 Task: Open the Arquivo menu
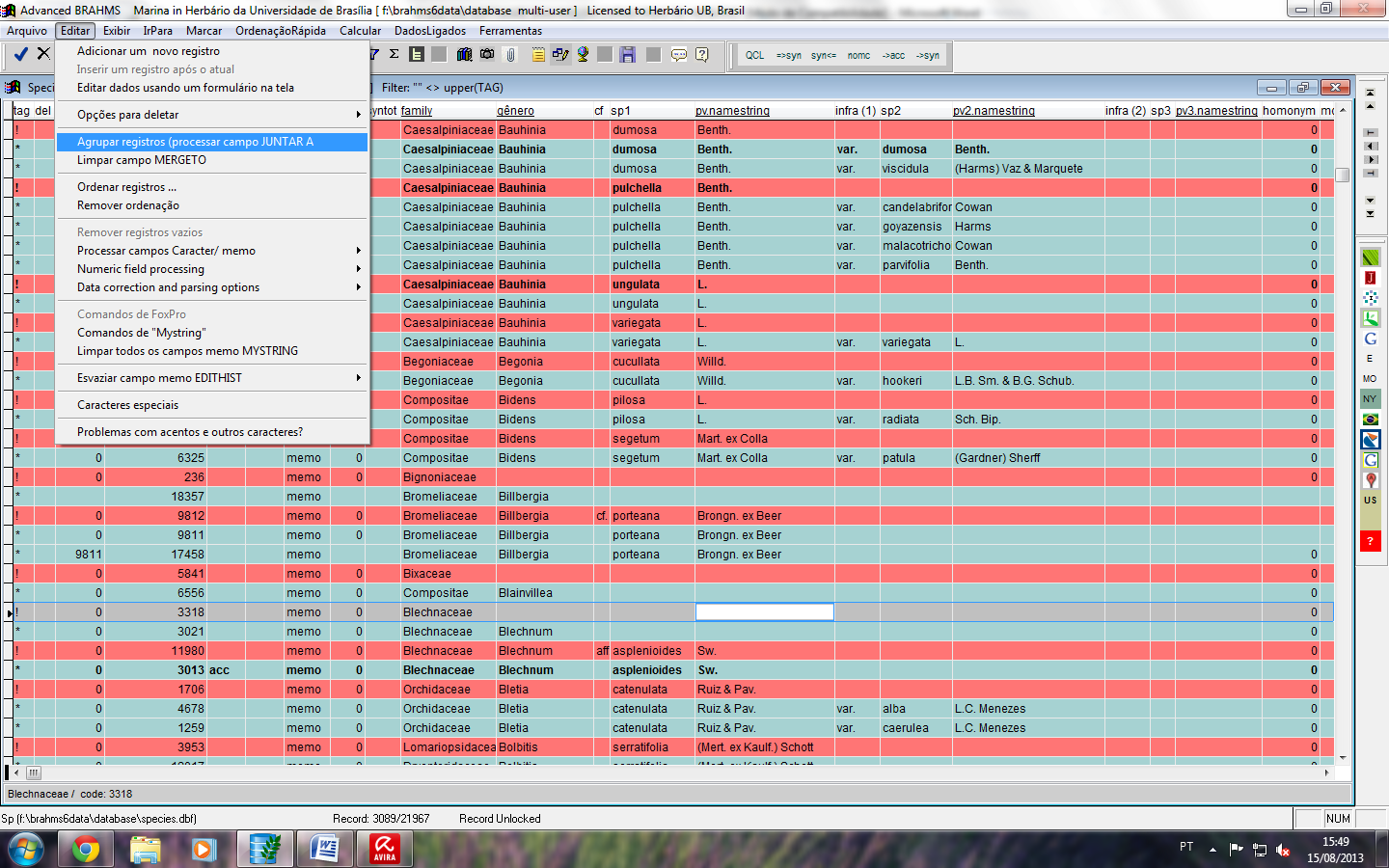click(27, 31)
